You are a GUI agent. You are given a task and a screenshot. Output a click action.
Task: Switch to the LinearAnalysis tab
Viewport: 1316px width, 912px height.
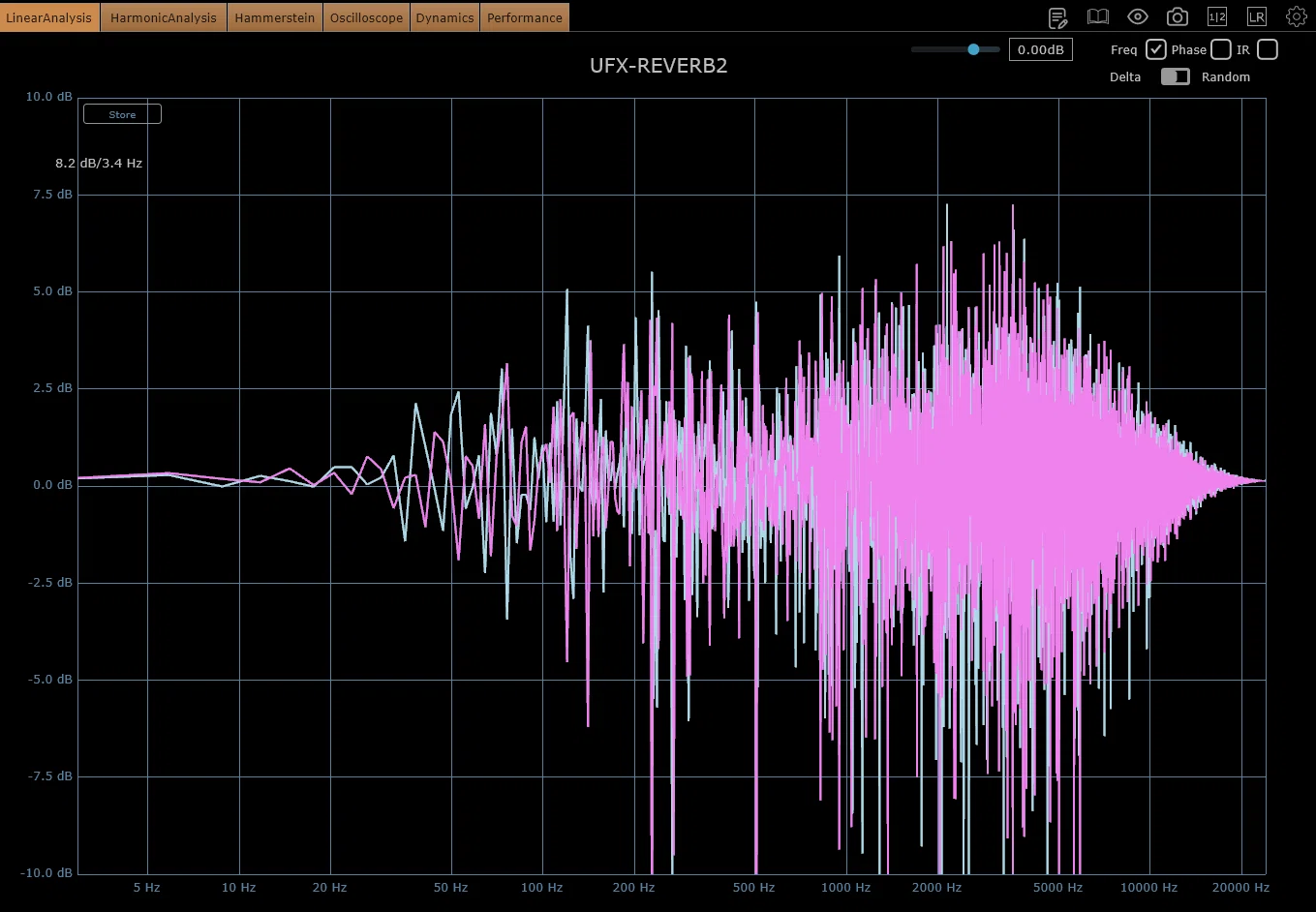tap(49, 17)
